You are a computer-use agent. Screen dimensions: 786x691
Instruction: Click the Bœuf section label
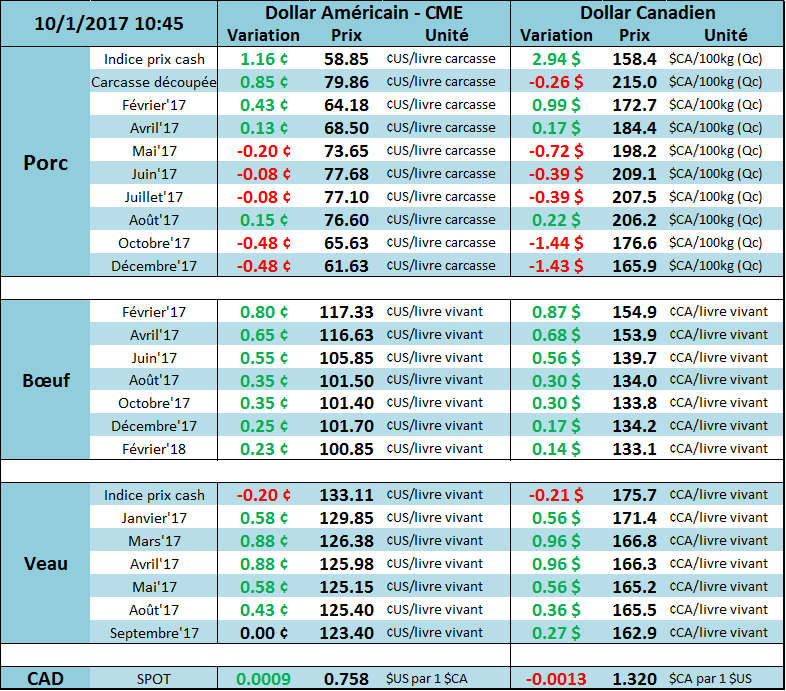(46, 380)
